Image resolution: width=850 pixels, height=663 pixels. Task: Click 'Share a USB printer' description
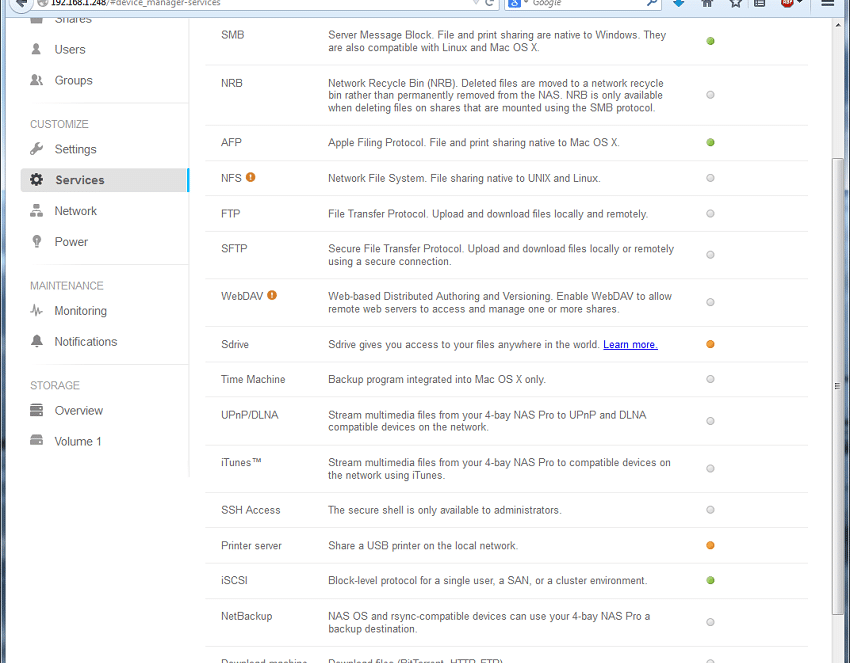(423, 545)
